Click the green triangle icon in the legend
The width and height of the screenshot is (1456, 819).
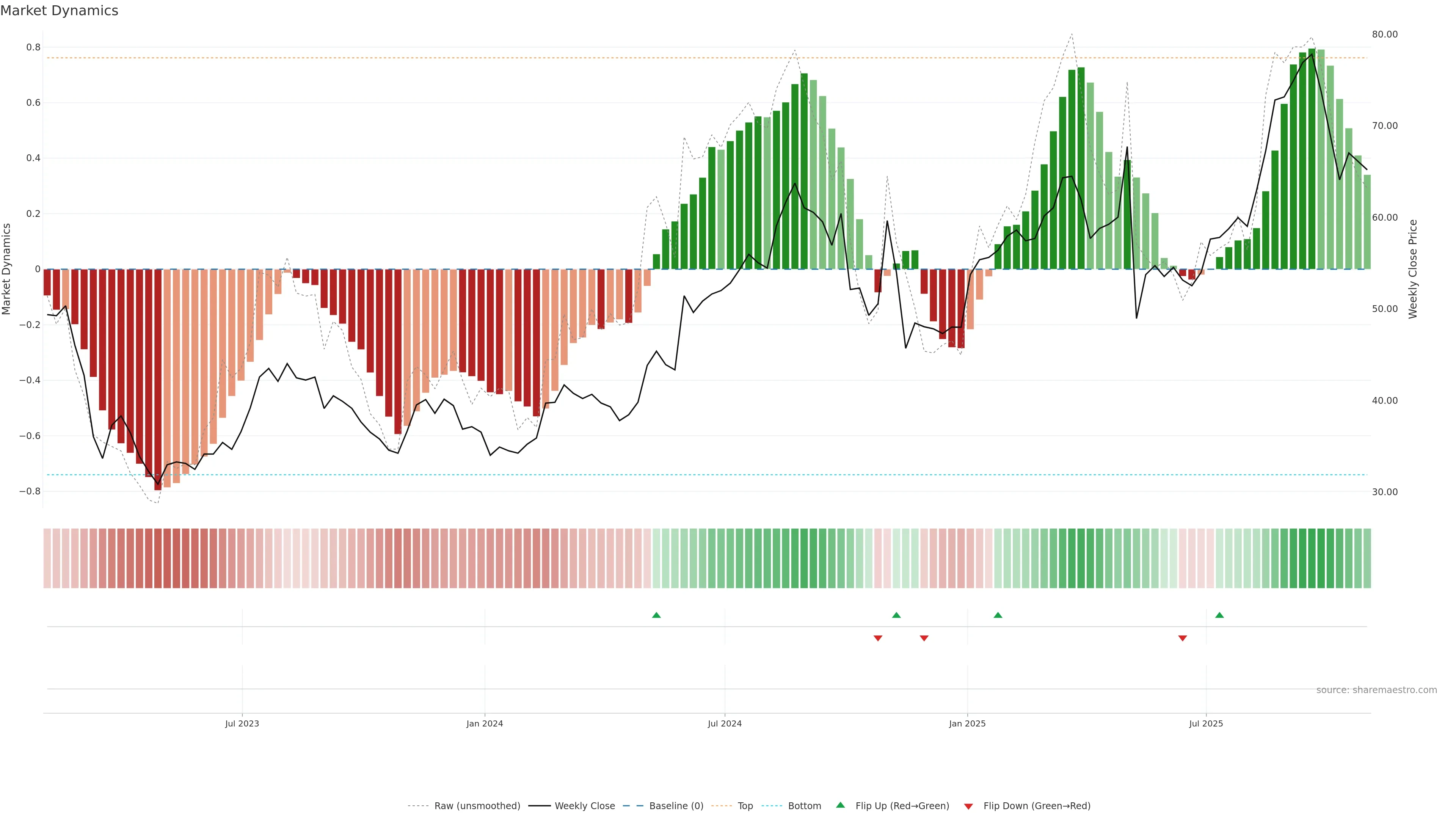point(841,805)
